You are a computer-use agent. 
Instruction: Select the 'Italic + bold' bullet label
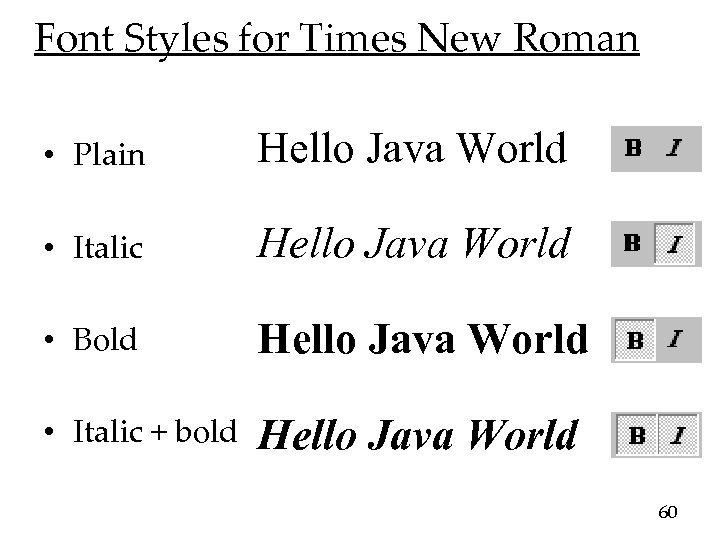tap(155, 431)
